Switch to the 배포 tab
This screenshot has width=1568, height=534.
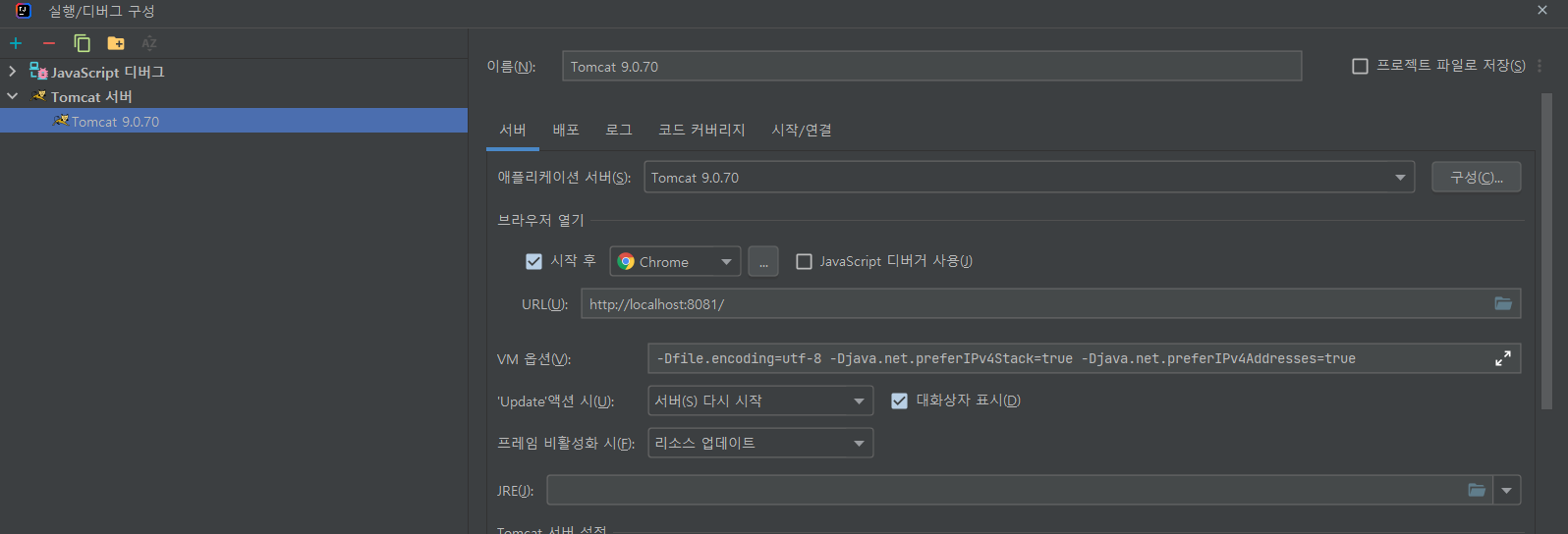click(566, 131)
